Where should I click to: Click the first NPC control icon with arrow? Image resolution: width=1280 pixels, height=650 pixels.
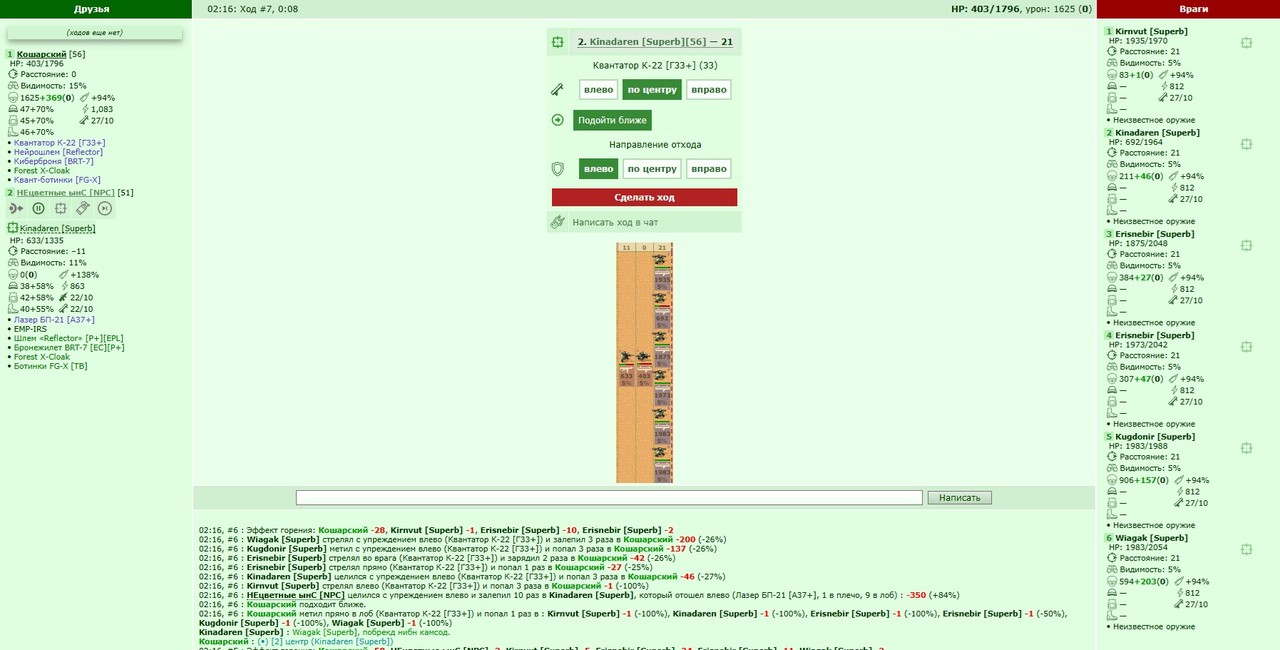16,208
